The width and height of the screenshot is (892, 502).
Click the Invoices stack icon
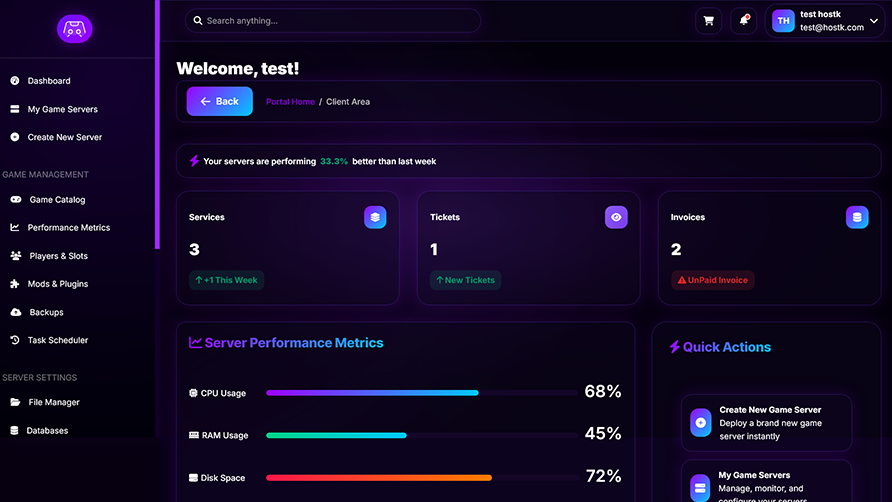[x=857, y=217]
